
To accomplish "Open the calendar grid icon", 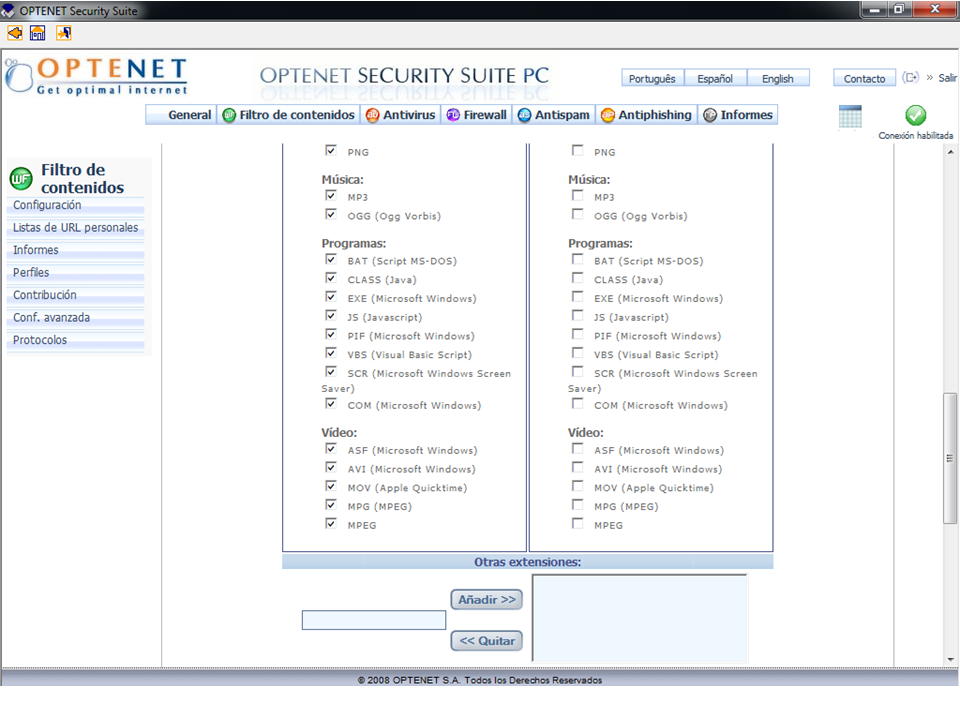I will [850, 117].
